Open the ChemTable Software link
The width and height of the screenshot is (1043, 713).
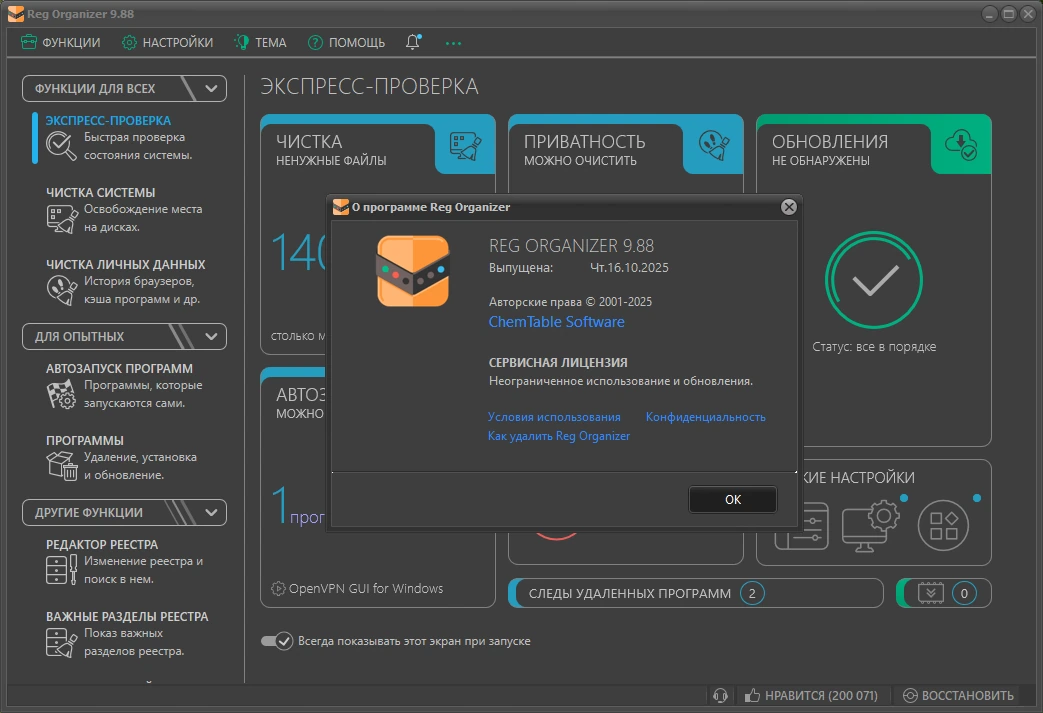pos(556,322)
